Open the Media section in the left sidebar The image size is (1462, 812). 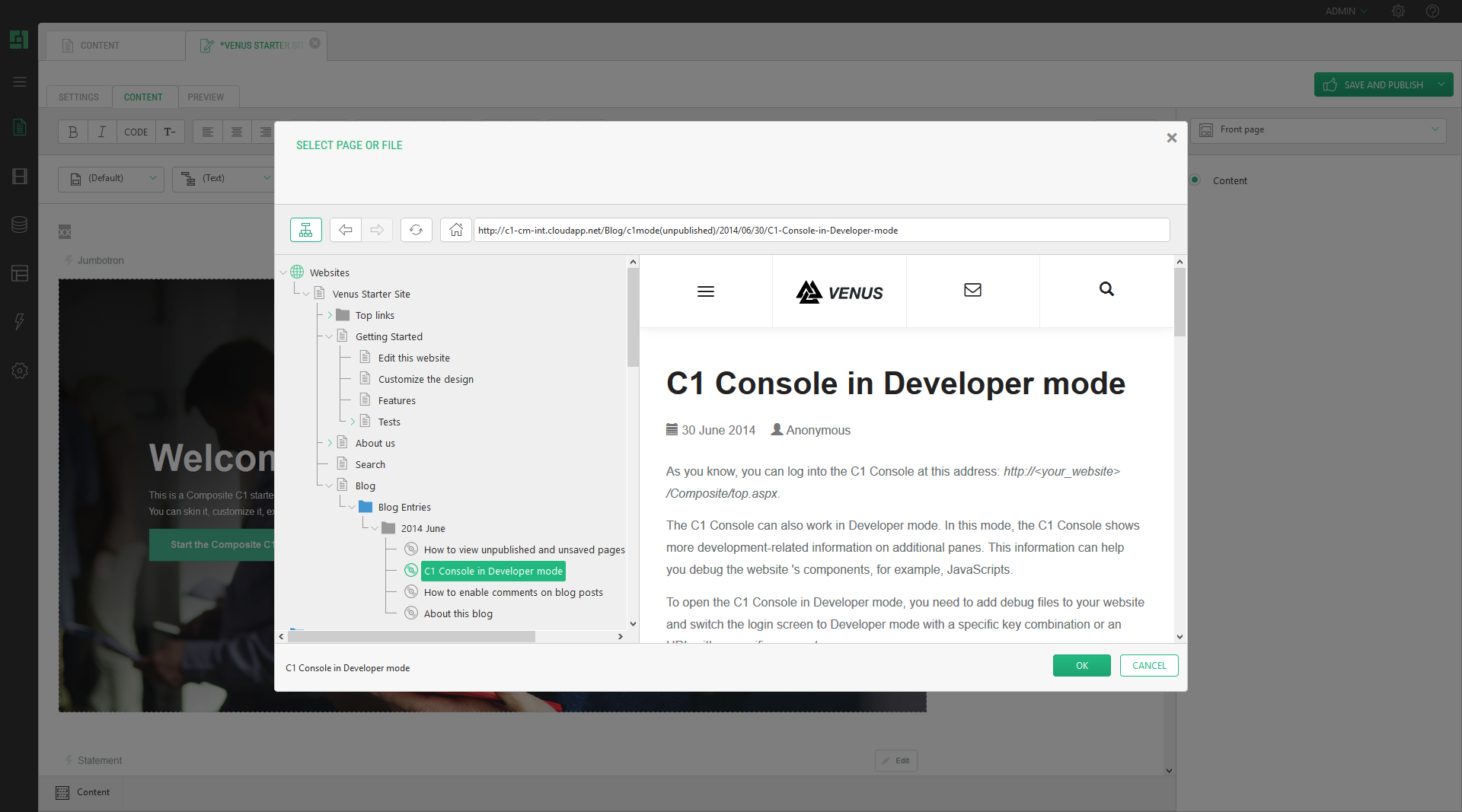(19, 176)
